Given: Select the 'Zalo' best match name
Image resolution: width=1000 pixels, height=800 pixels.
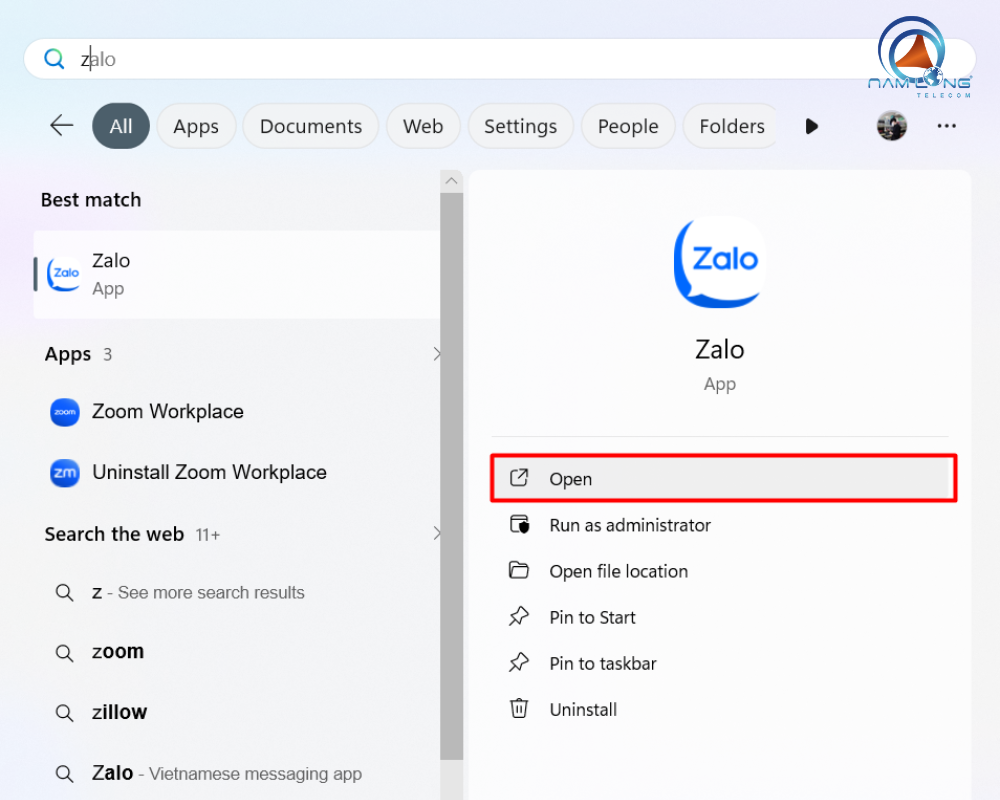Looking at the screenshot, I should [111, 260].
